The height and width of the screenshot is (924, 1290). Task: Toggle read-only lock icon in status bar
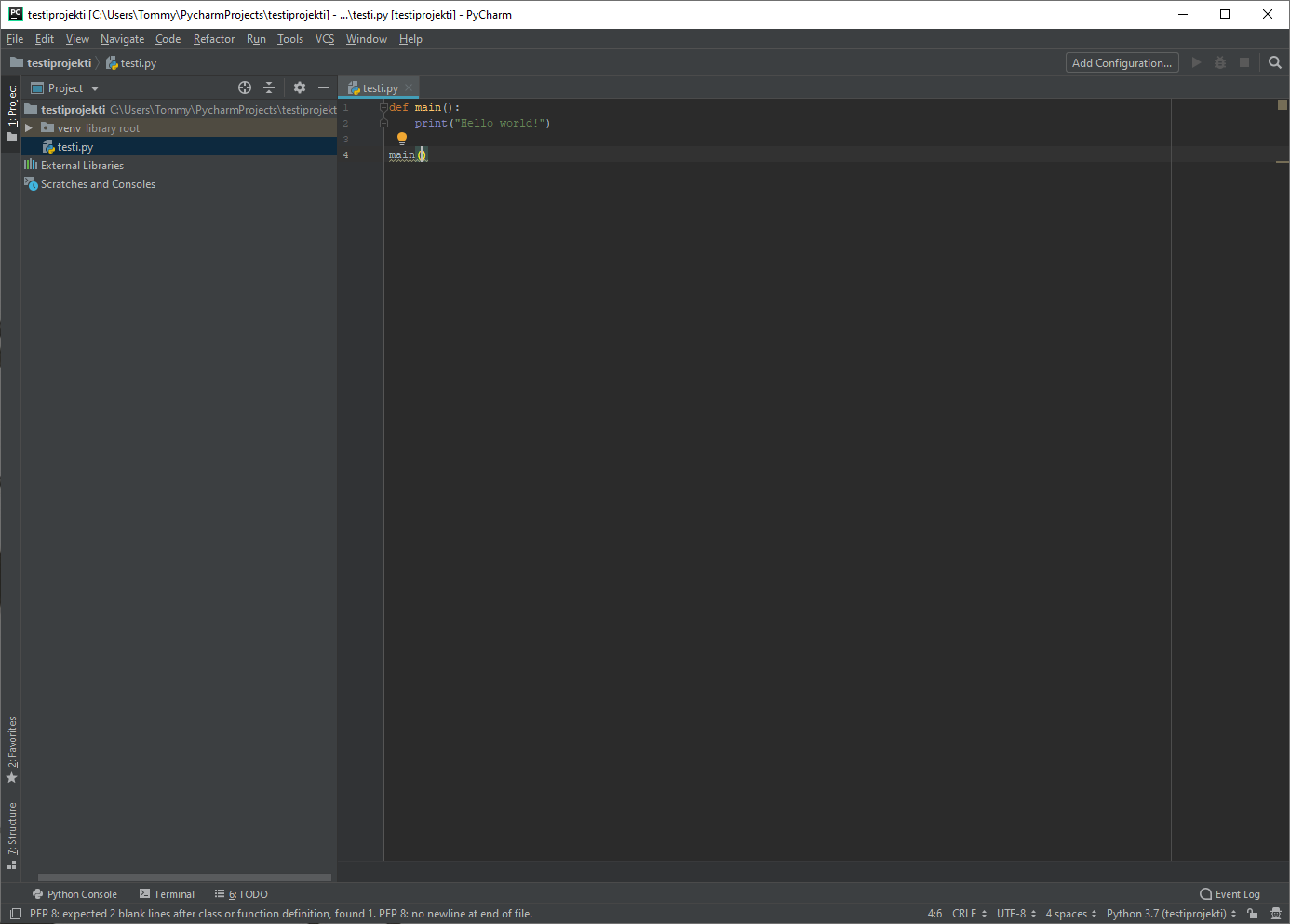click(1253, 914)
